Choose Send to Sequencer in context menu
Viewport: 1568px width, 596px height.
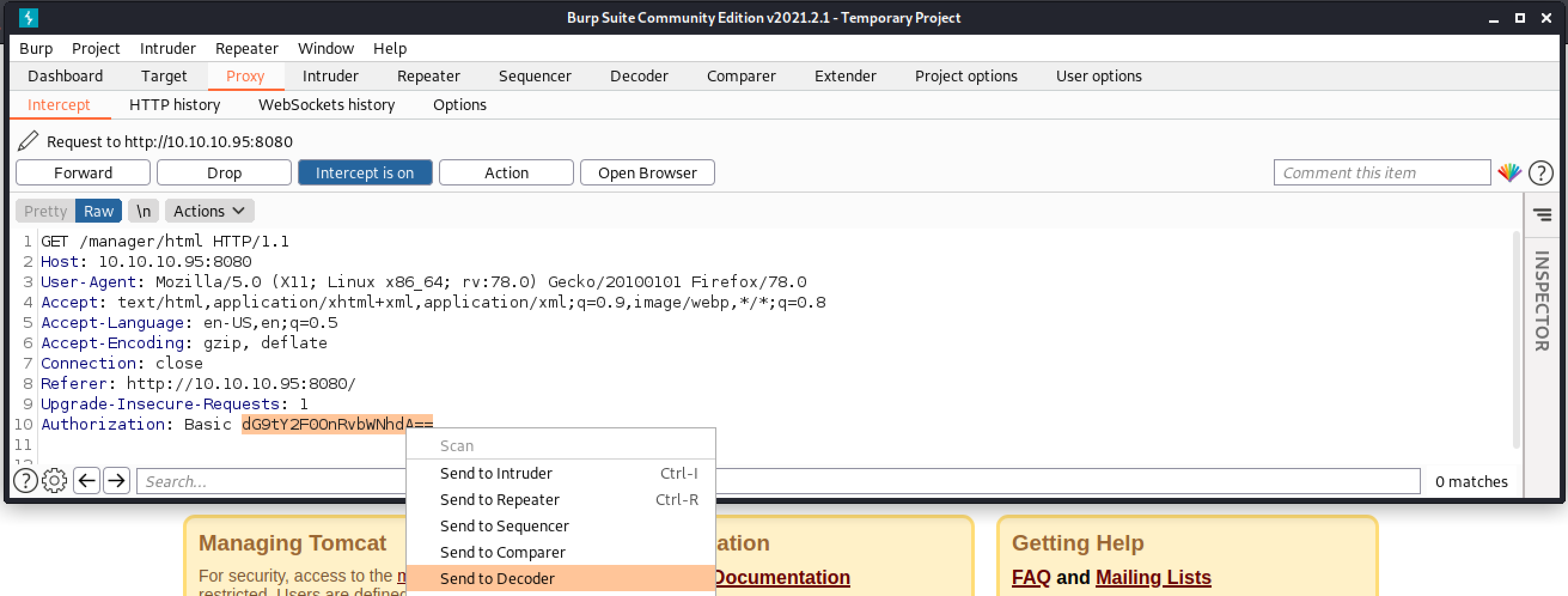tap(560, 525)
